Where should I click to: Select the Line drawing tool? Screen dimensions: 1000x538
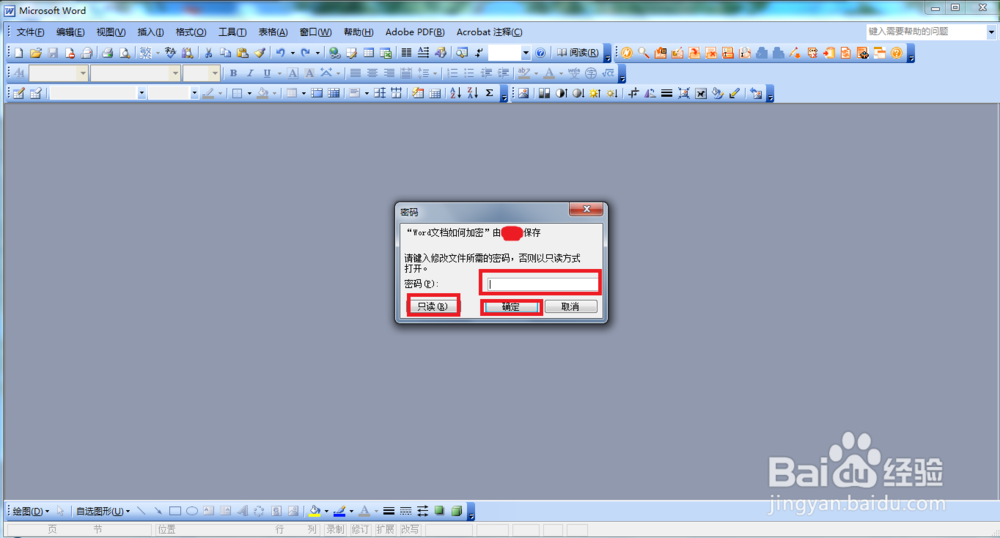[x=141, y=511]
